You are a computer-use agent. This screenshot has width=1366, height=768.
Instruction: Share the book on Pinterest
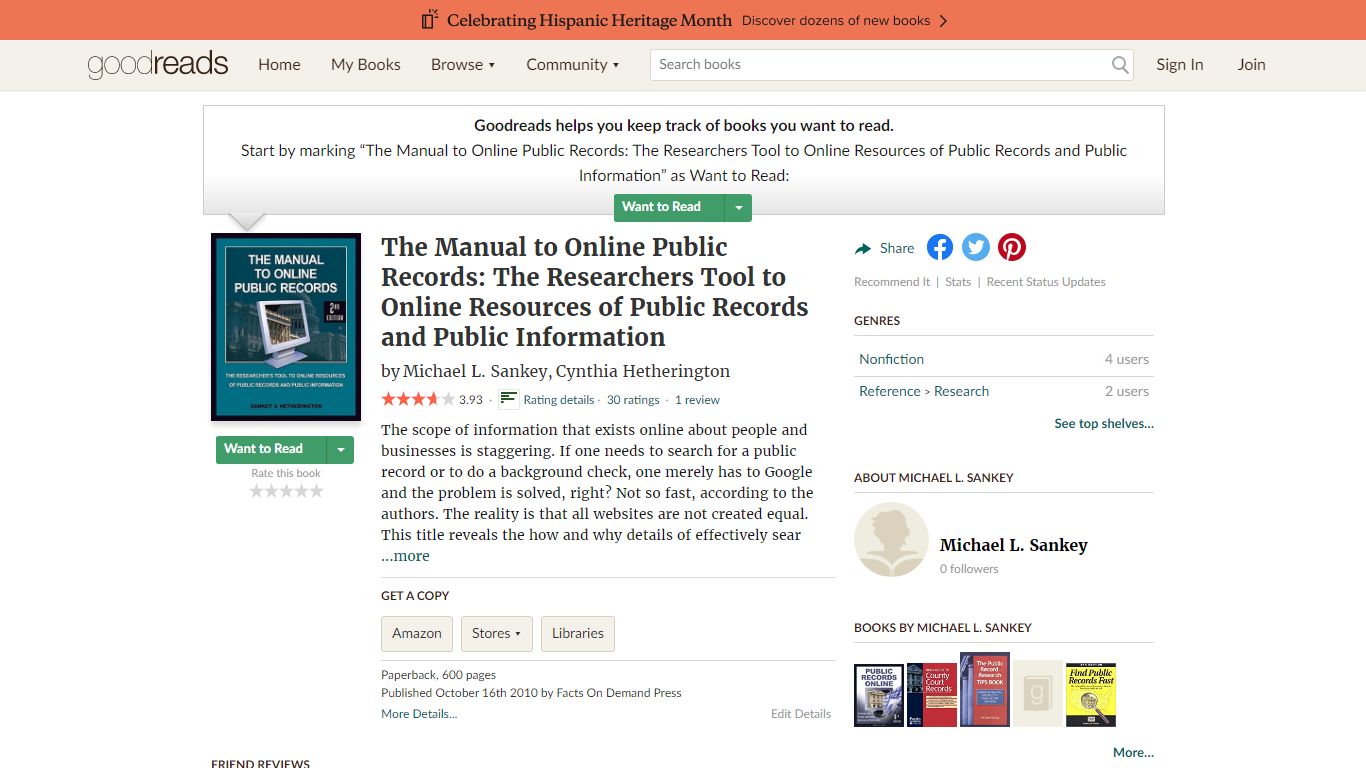(x=1012, y=247)
